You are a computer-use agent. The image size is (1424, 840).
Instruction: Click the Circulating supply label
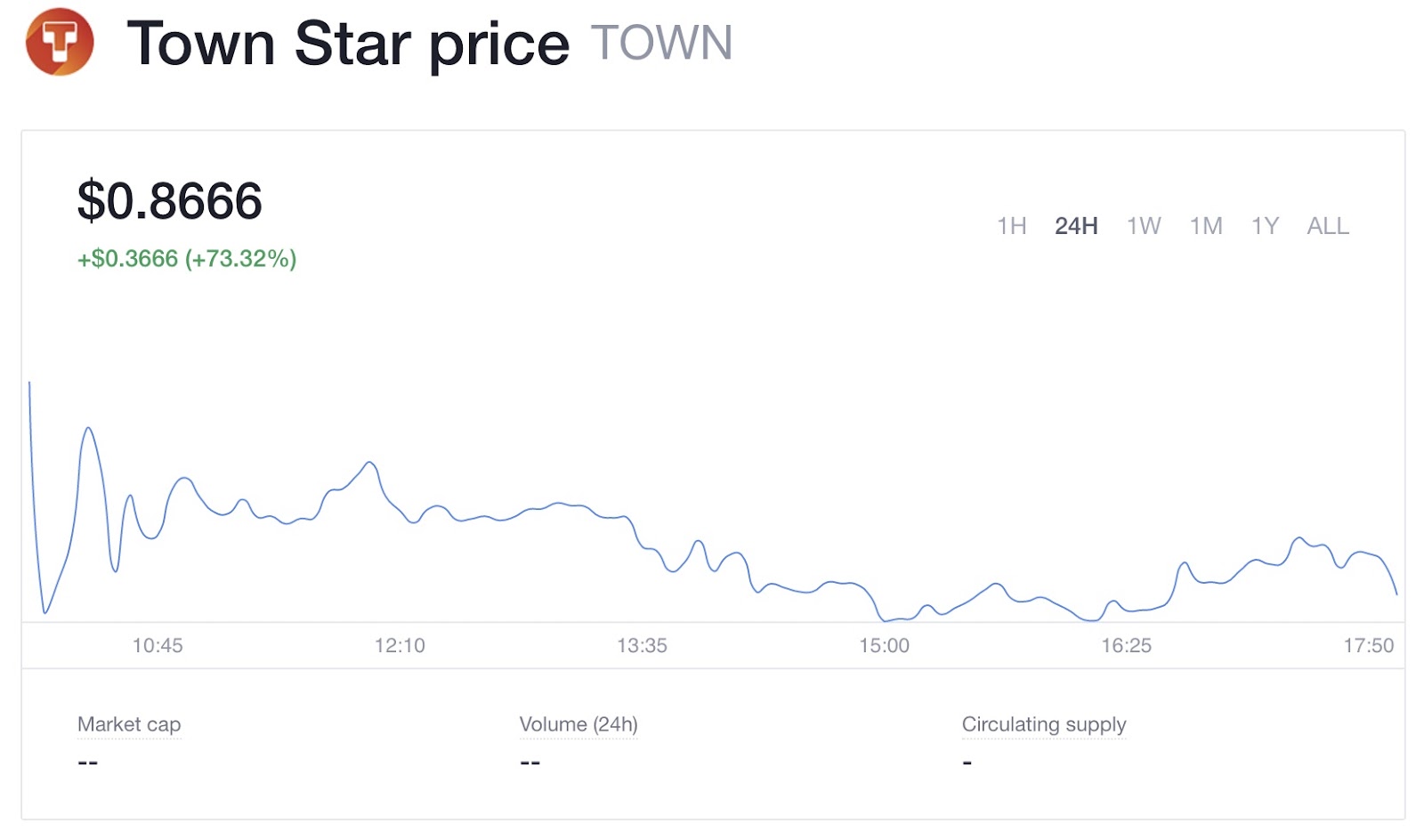1044,724
